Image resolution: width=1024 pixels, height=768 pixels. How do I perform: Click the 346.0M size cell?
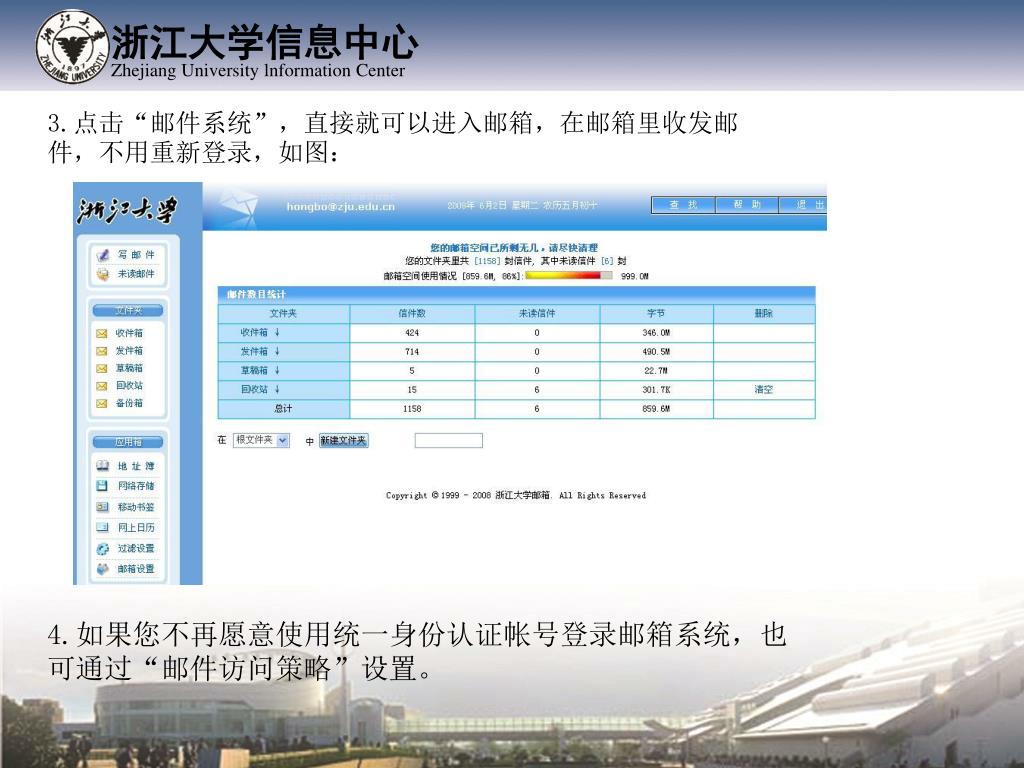656,332
